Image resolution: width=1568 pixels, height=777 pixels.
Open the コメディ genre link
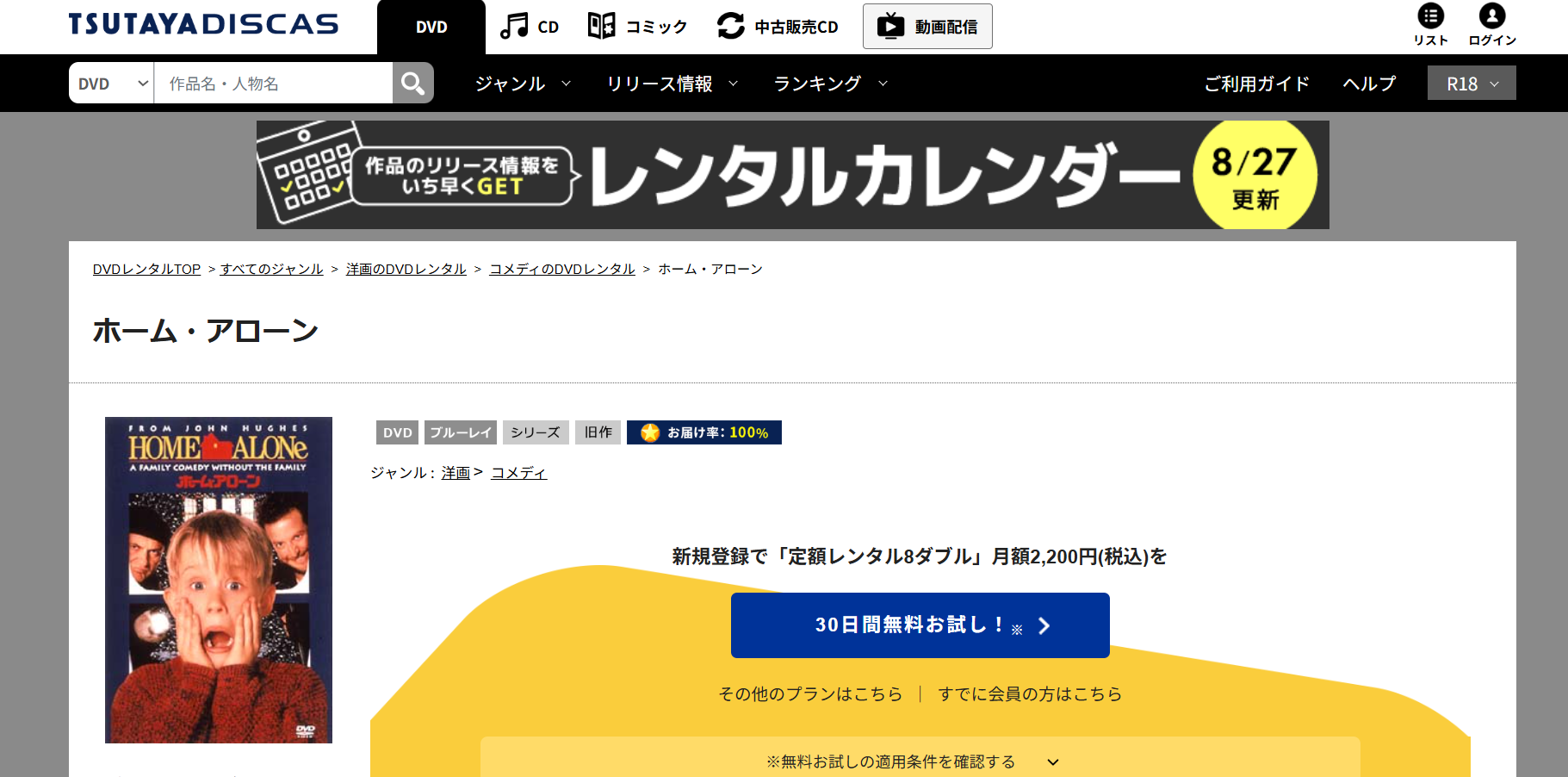pyautogui.click(x=519, y=472)
